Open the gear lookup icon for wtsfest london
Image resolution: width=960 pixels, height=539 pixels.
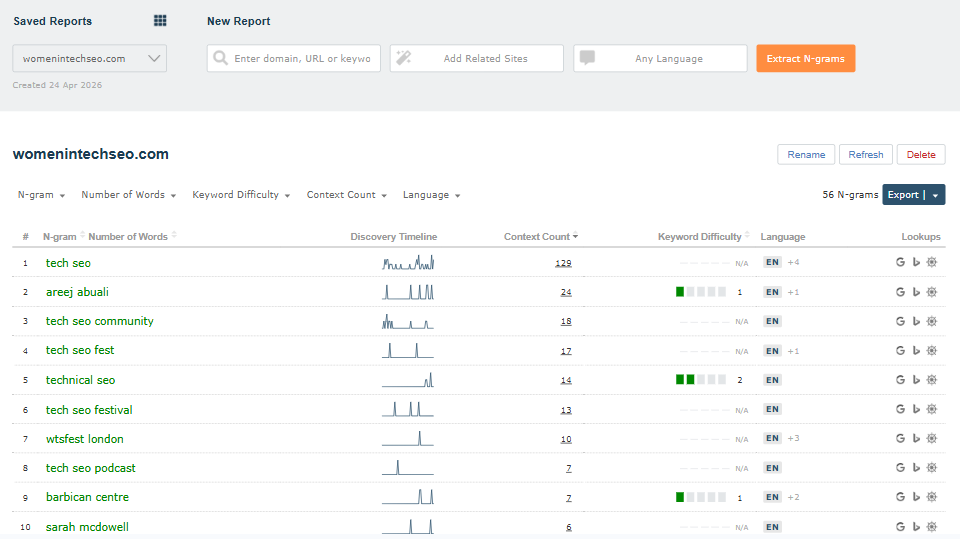pyautogui.click(x=932, y=439)
